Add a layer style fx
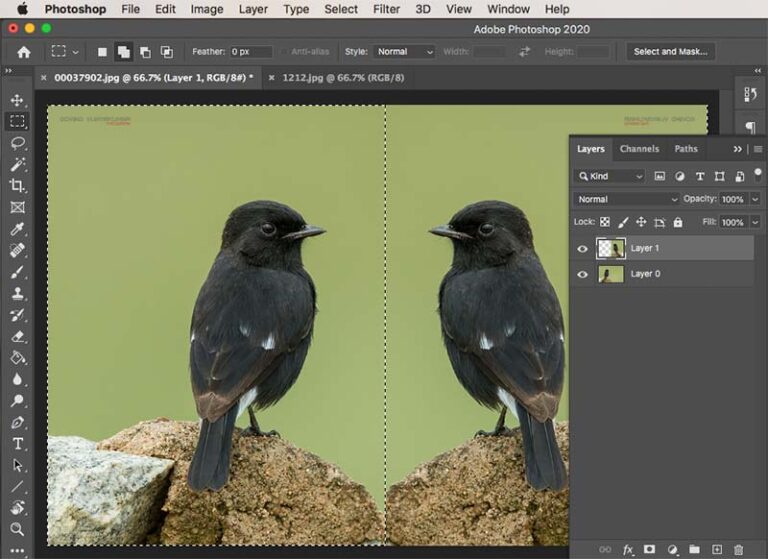The image size is (768, 559). pyautogui.click(x=627, y=550)
